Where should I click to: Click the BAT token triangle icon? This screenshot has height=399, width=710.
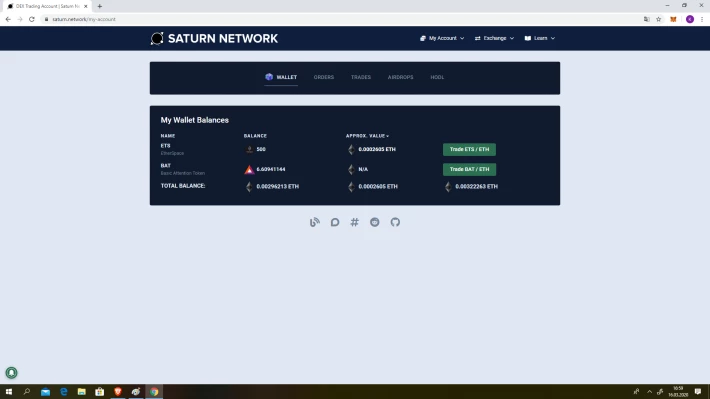click(x=249, y=169)
